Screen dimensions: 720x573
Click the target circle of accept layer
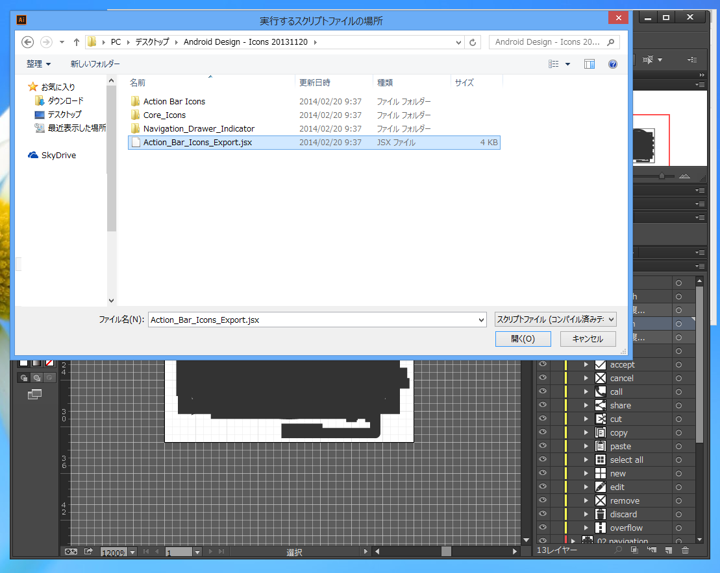[x=679, y=365]
